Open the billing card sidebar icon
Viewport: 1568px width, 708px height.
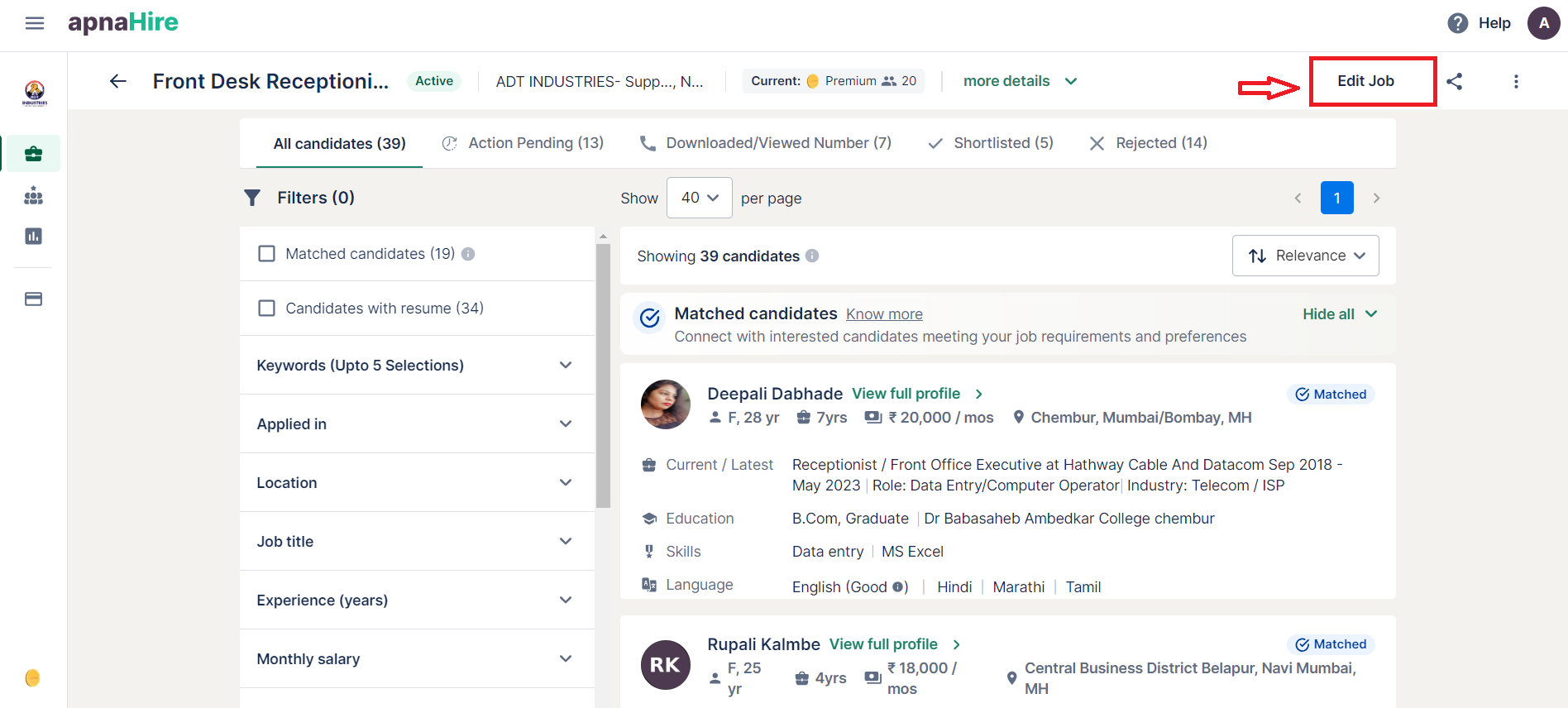tap(34, 299)
